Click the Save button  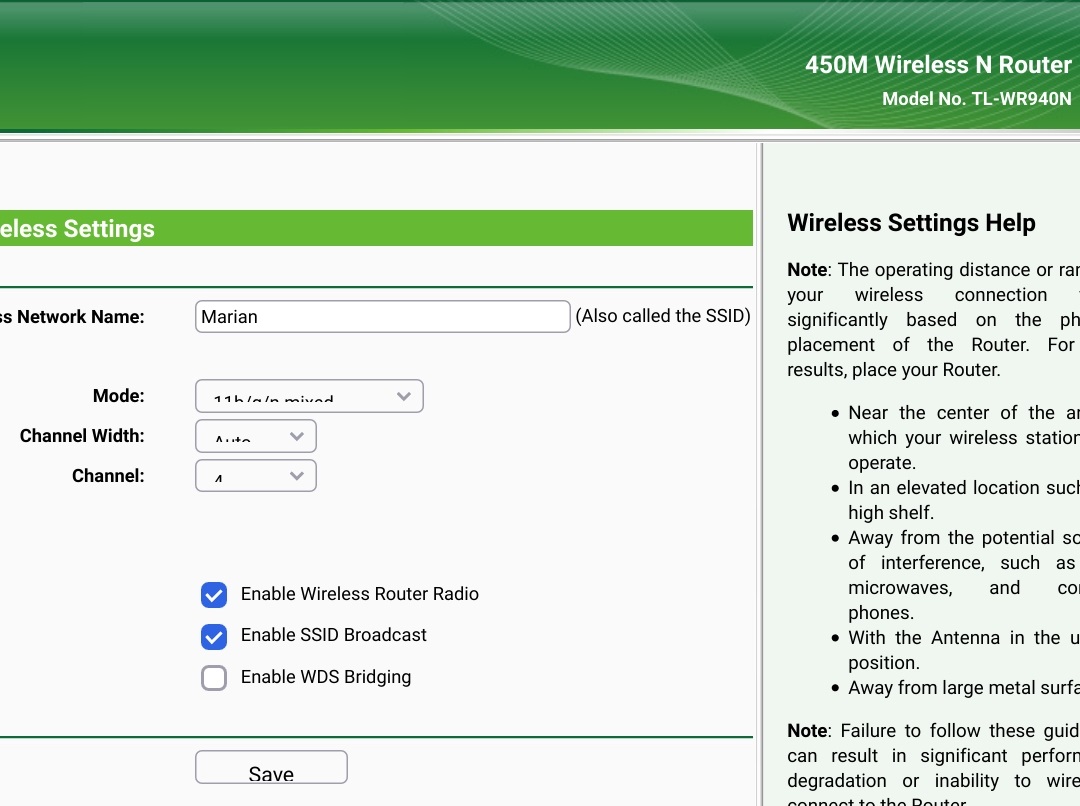pos(271,767)
